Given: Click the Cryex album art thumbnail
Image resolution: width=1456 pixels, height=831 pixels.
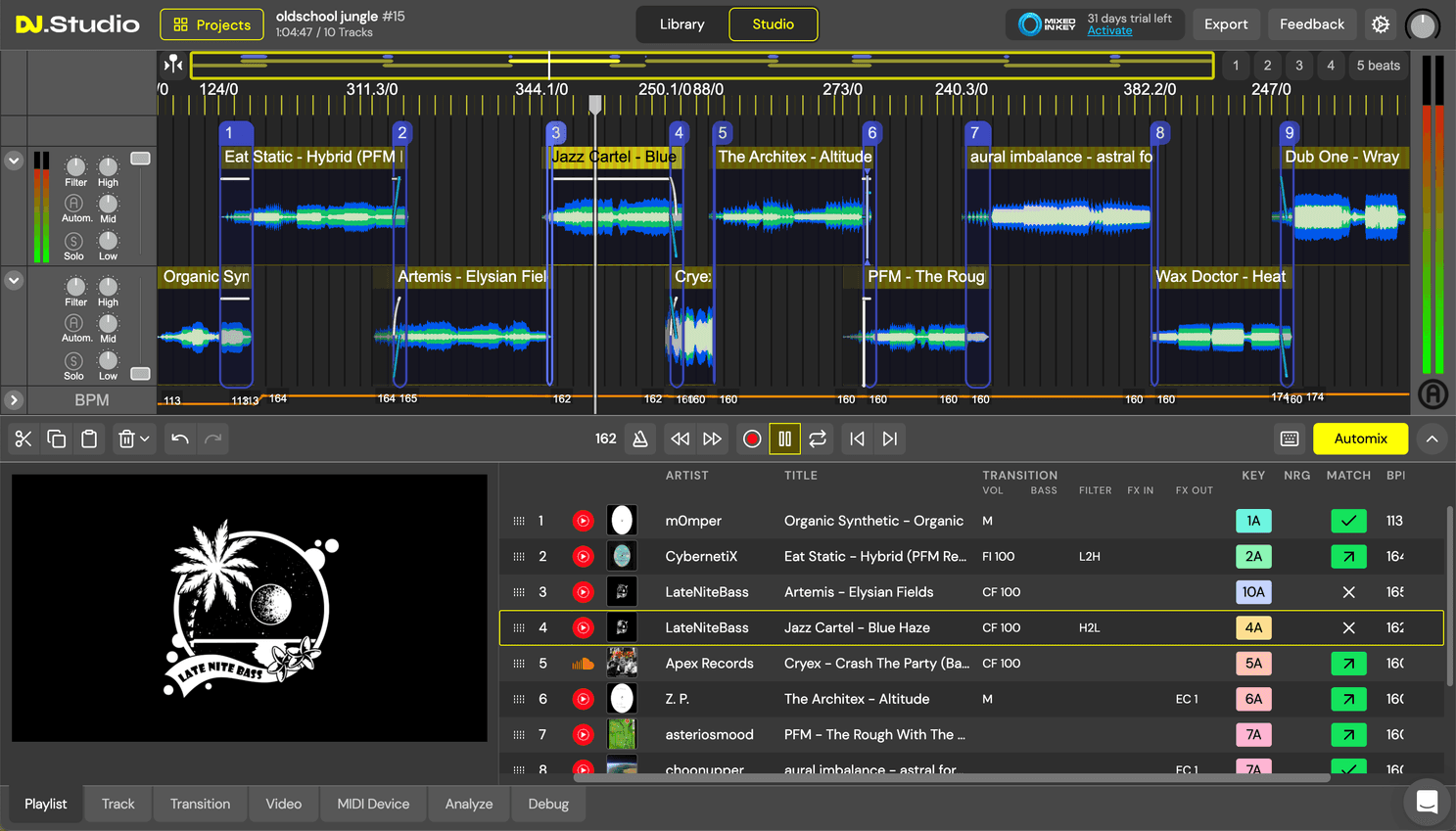Looking at the screenshot, I should 622,663.
